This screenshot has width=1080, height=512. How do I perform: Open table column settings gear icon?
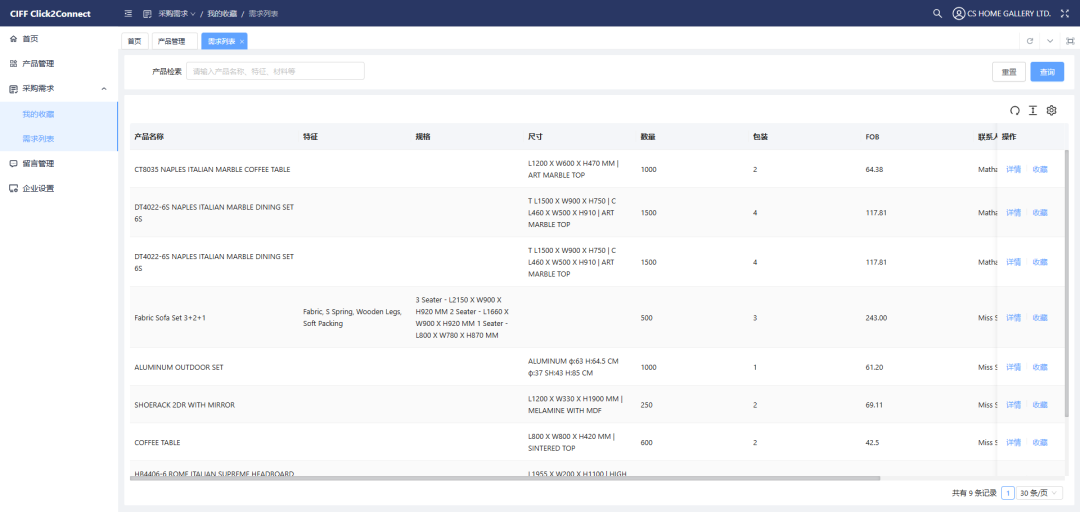(1051, 110)
